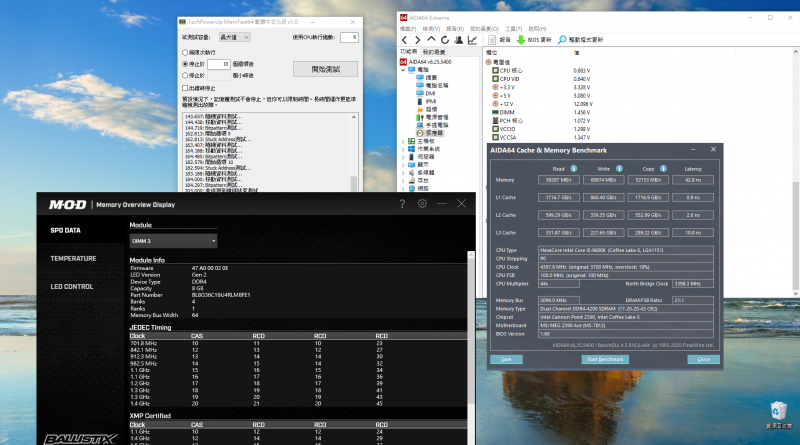Click the up-level arrow in AIDA64 toolbar
The width and height of the screenshot is (800, 445).
tap(431, 39)
